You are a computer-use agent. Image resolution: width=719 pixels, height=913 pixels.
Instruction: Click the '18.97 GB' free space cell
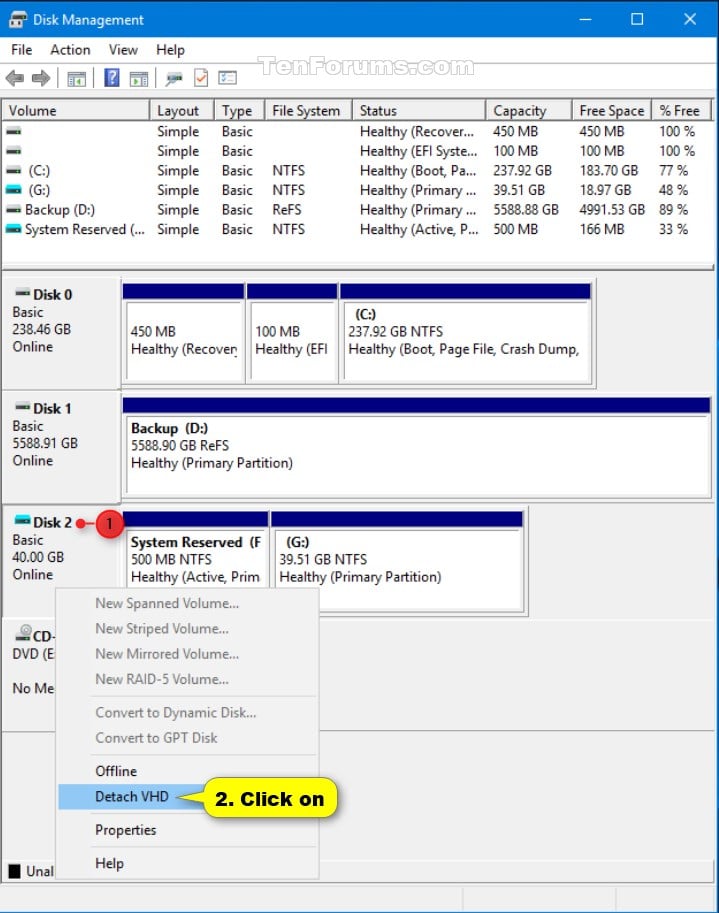[605, 190]
